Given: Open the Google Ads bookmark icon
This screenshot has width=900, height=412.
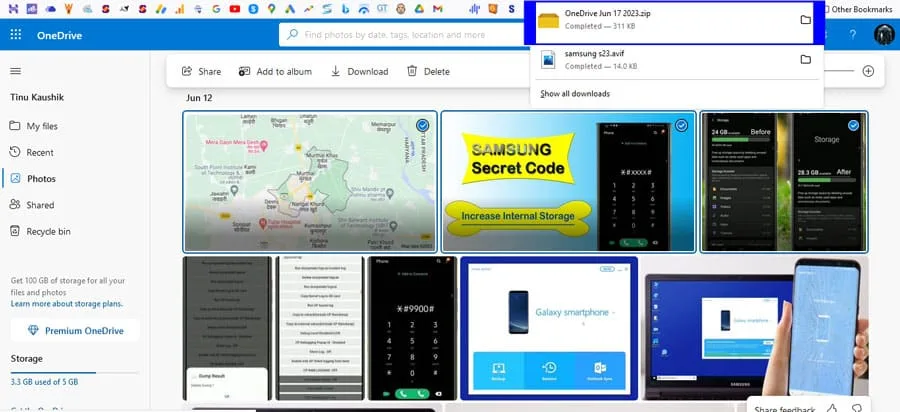Looking at the screenshot, I should pos(290,9).
